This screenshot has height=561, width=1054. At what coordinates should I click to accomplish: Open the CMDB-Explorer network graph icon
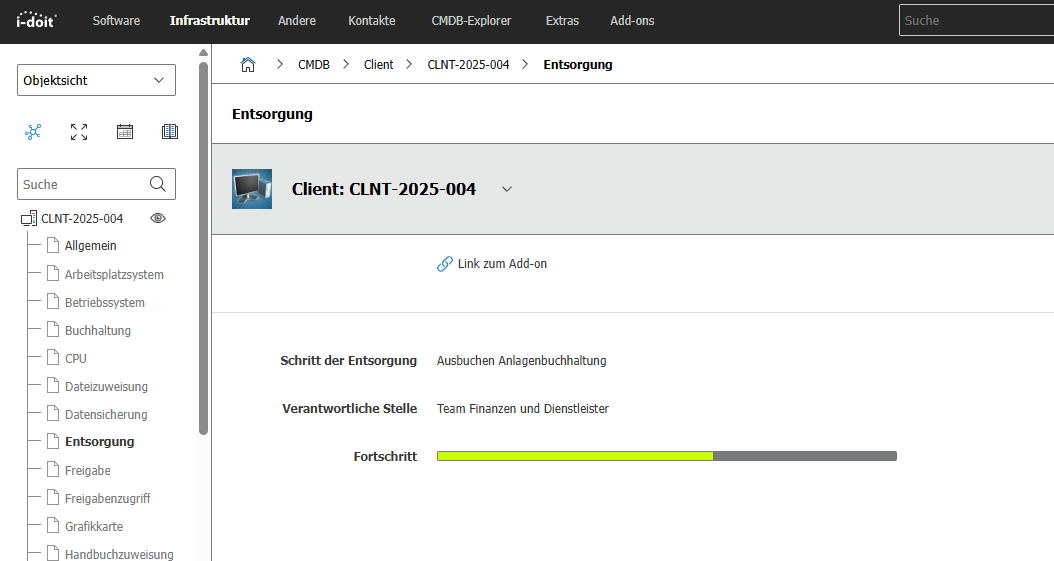tap(33, 132)
